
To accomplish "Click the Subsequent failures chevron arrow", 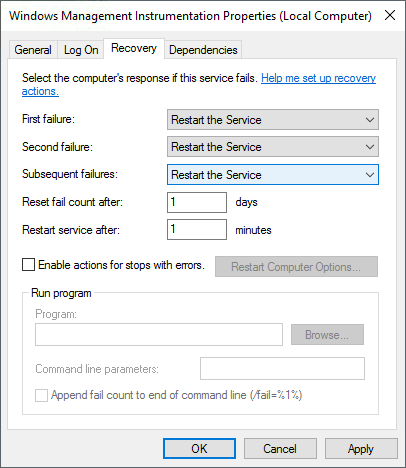I will pos(369,175).
